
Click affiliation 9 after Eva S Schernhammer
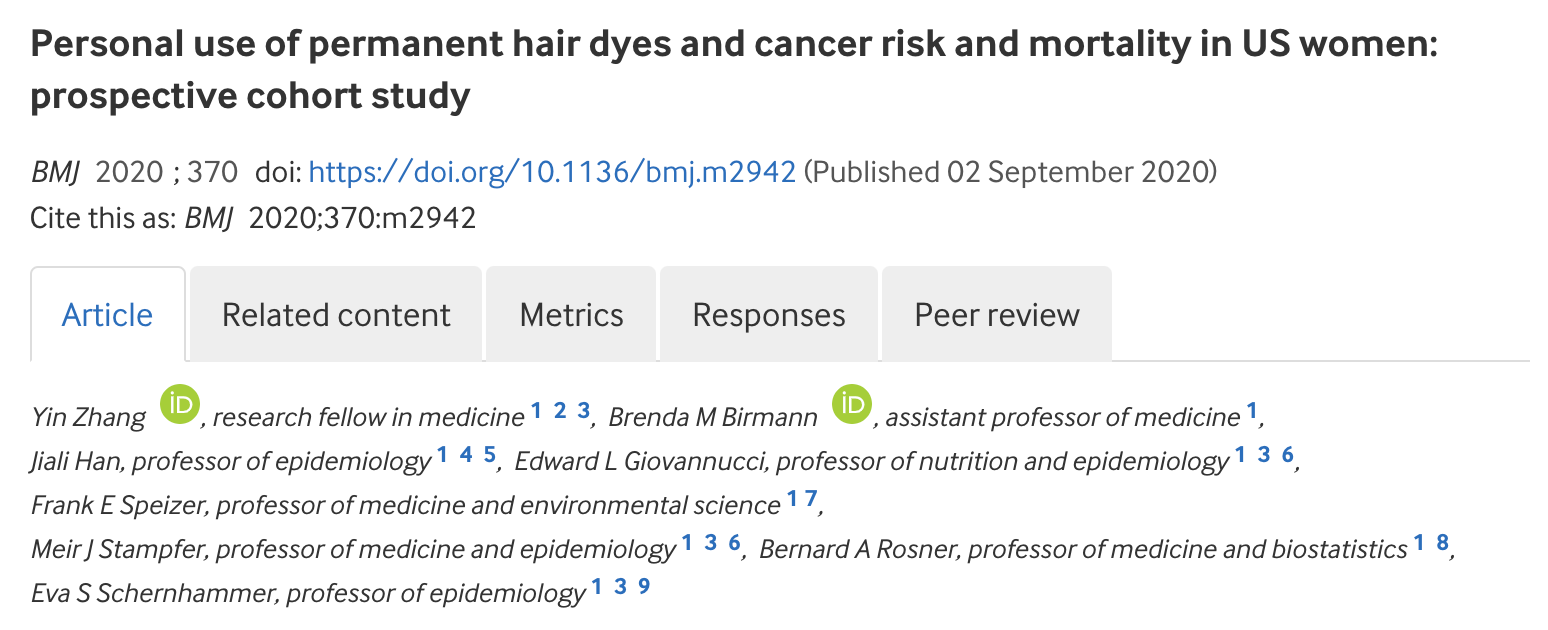pyautogui.click(x=644, y=586)
